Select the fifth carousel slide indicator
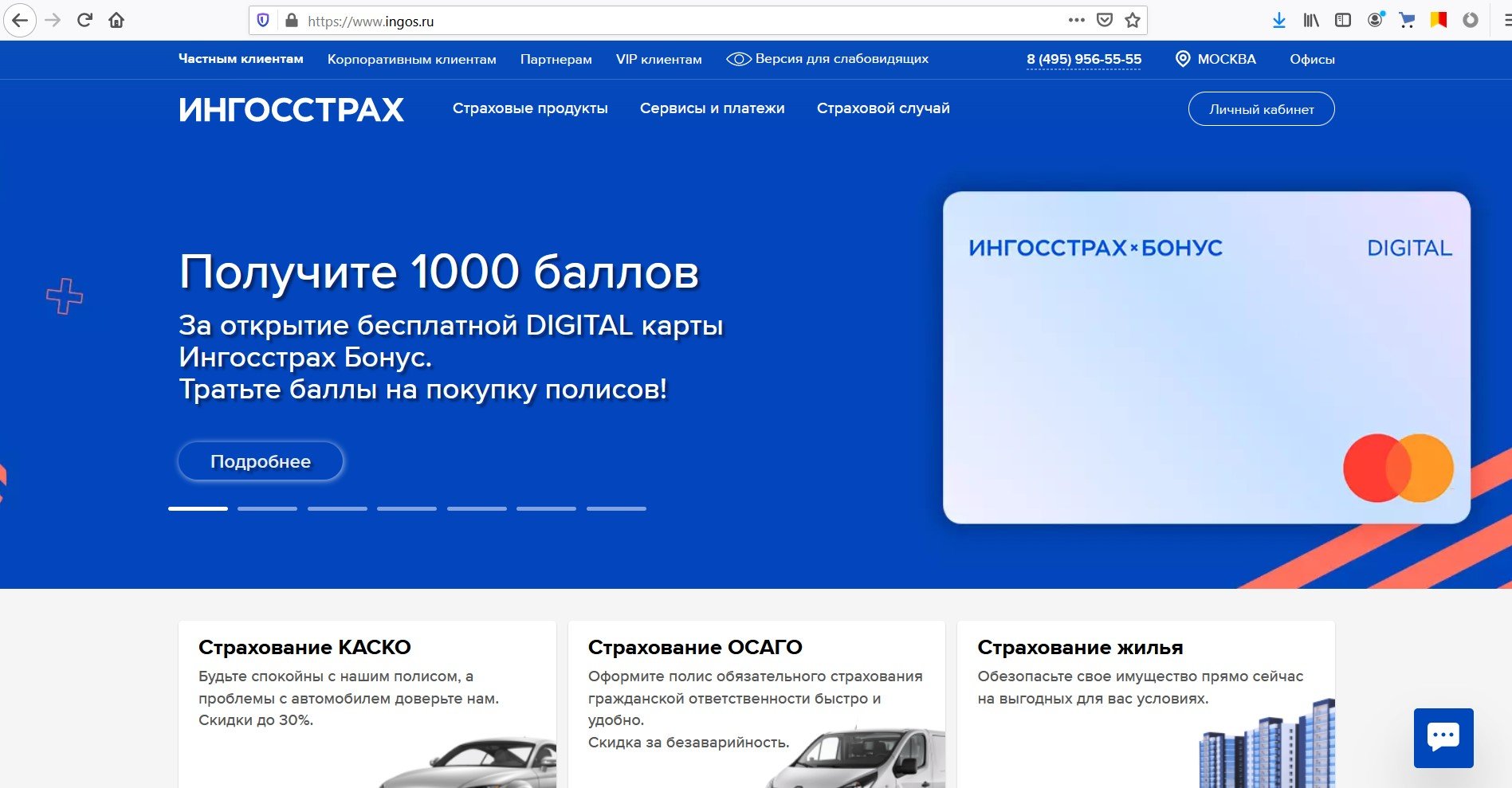The height and width of the screenshot is (788, 1512). [x=477, y=508]
